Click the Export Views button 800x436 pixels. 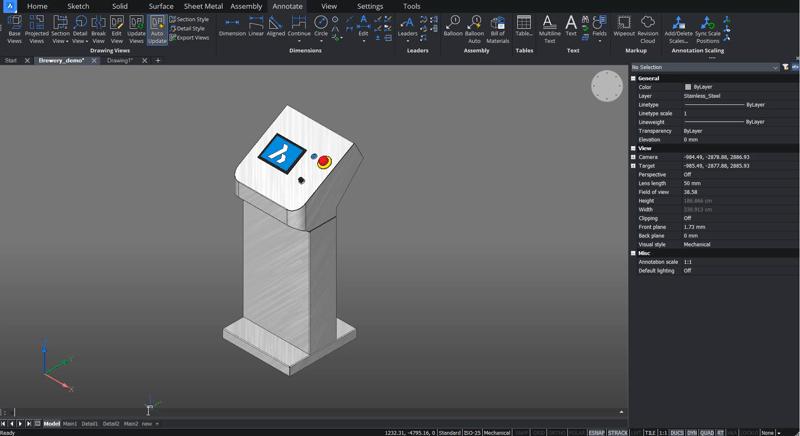pyautogui.click(x=189, y=38)
